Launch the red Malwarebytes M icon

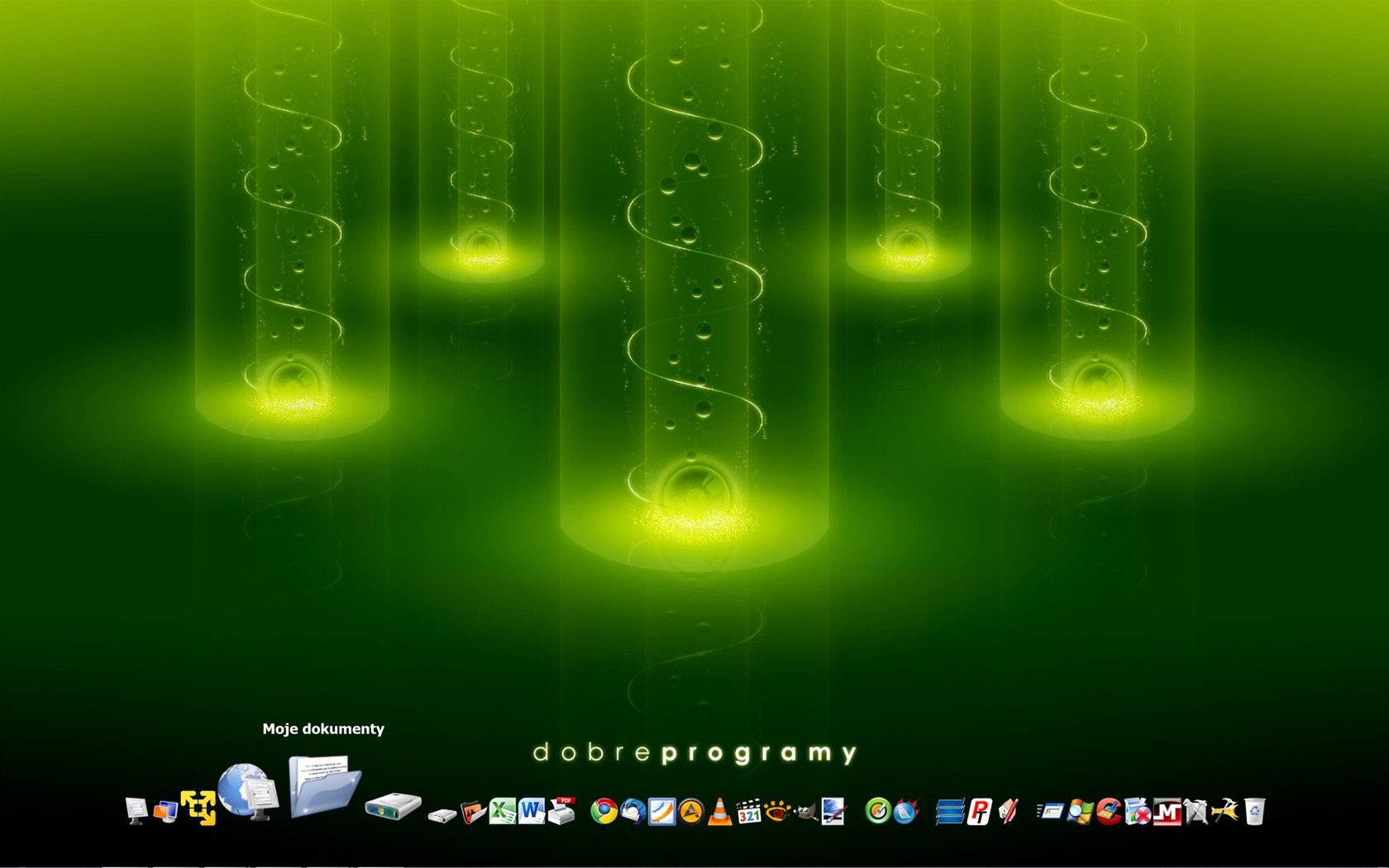pos(1167,813)
